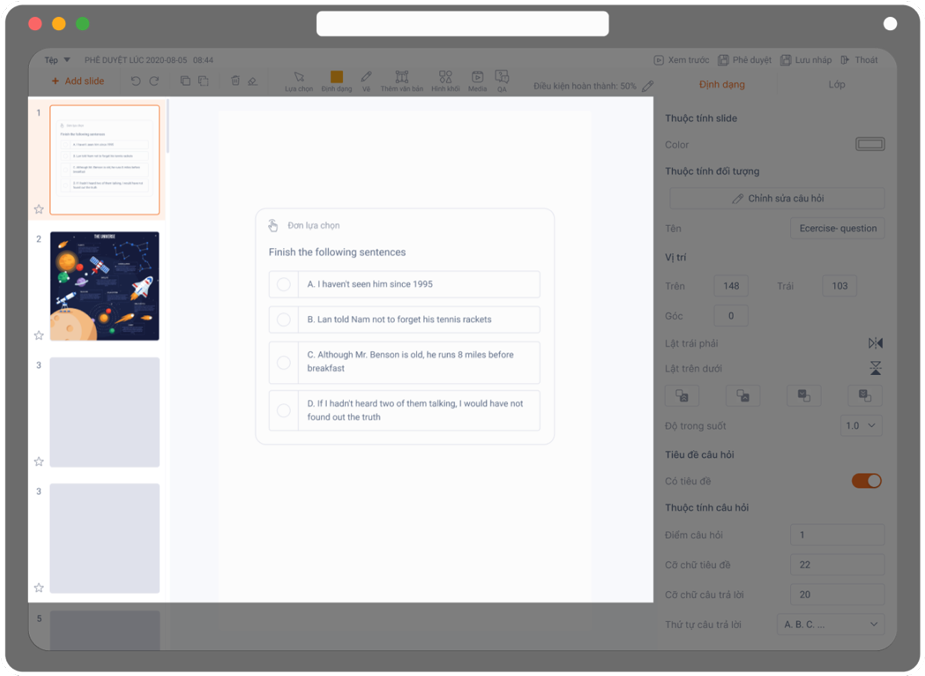Flip object horizontally with Lật trái phải icon
Image resolution: width=925 pixels, height=676 pixels.
(875, 343)
